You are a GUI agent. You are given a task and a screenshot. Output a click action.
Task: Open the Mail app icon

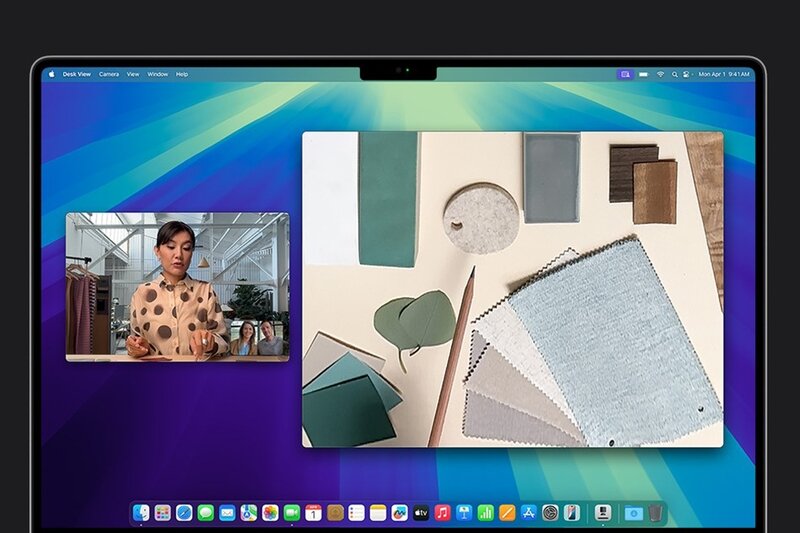(x=227, y=513)
